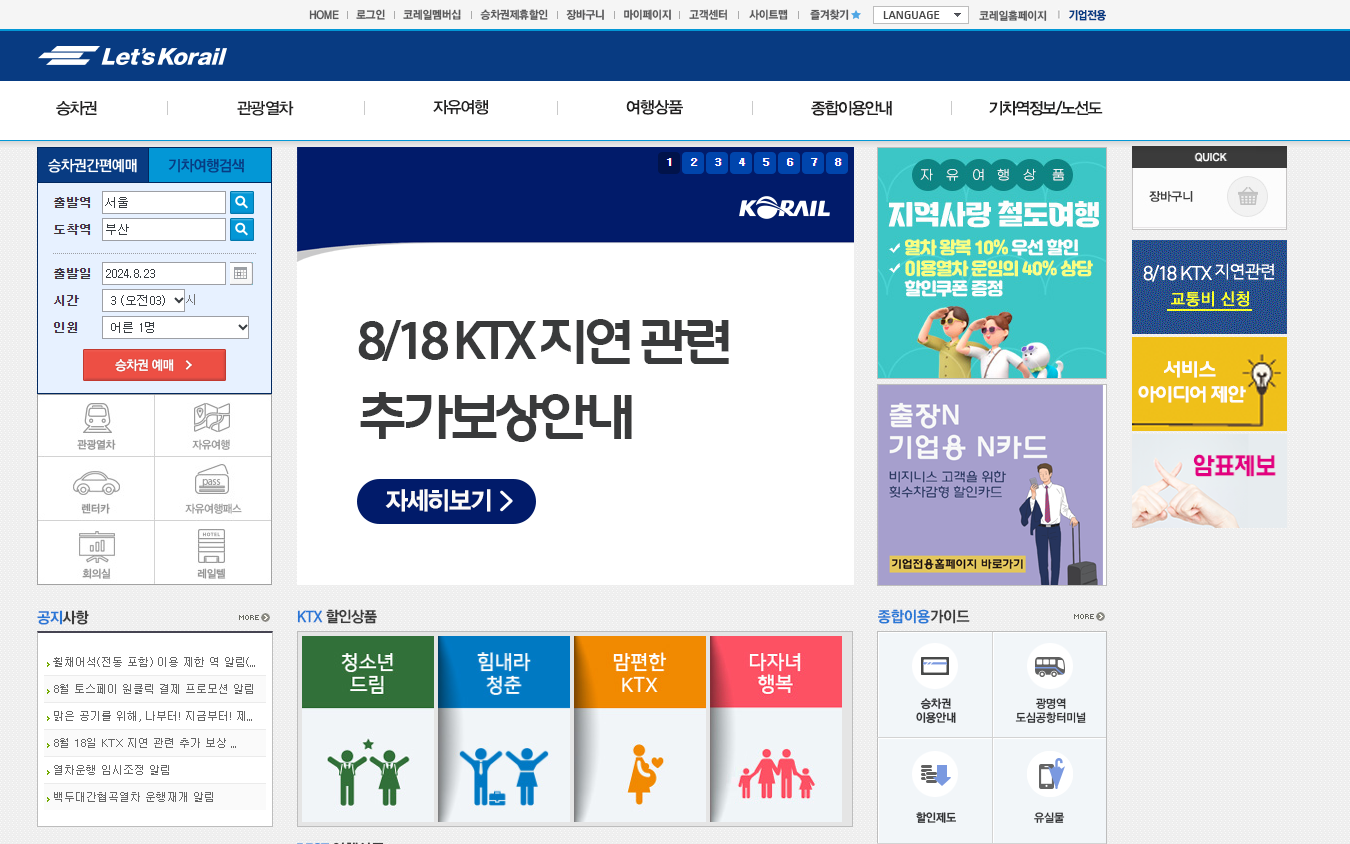Open the 여행상품 main menu
1350x844 pixels.
(x=654, y=108)
